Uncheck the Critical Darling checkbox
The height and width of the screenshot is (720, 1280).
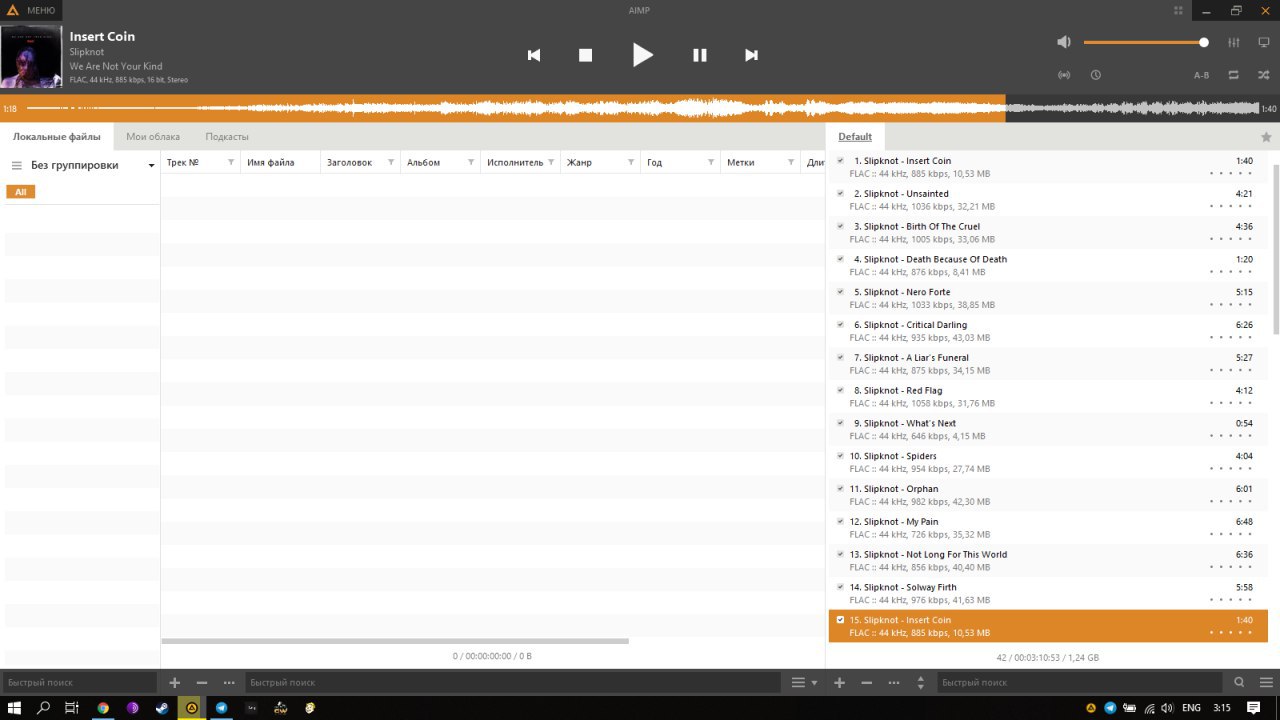[x=840, y=324]
